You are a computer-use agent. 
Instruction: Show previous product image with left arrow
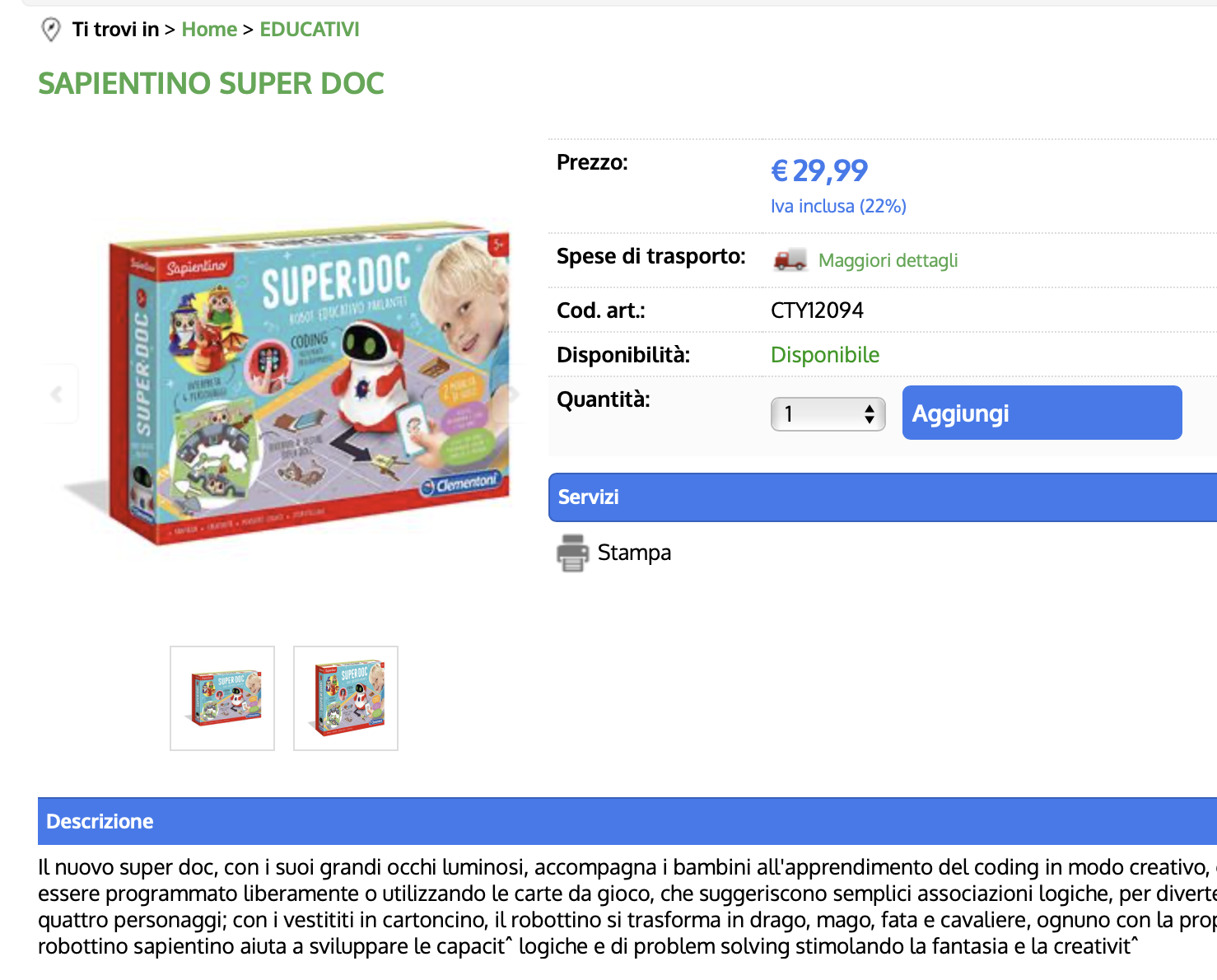[58, 394]
